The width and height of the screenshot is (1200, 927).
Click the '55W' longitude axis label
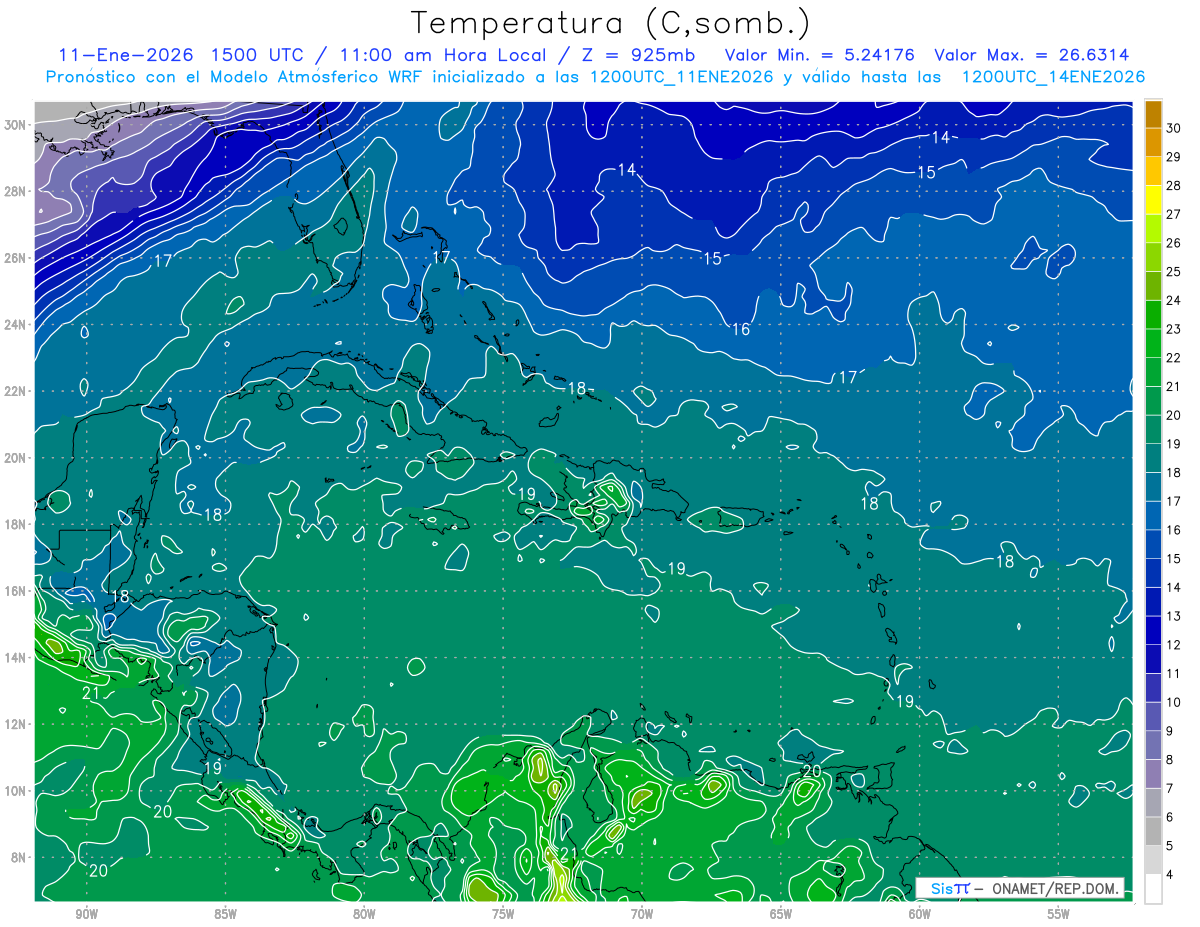pos(1059,914)
